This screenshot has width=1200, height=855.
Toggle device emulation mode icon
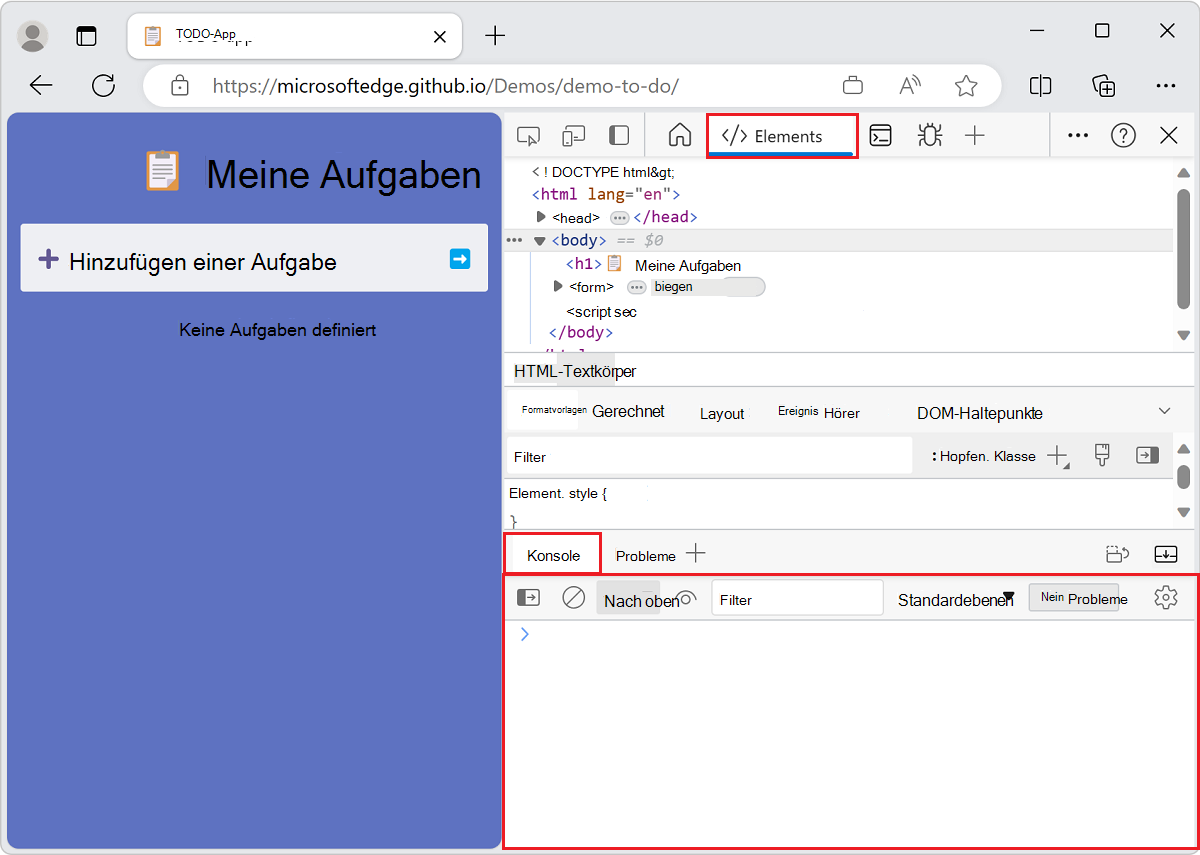pos(574,135)
